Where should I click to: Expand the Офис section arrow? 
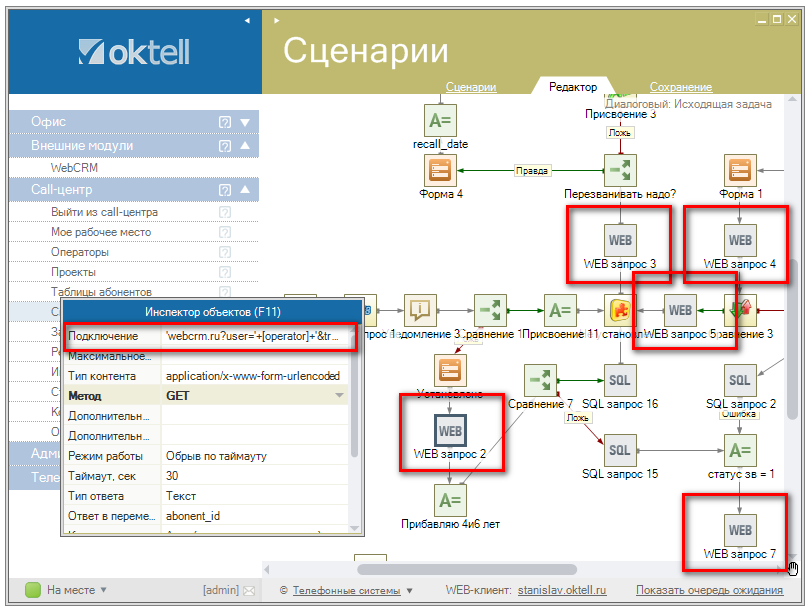pyautogui.click(x=245, y=122)
